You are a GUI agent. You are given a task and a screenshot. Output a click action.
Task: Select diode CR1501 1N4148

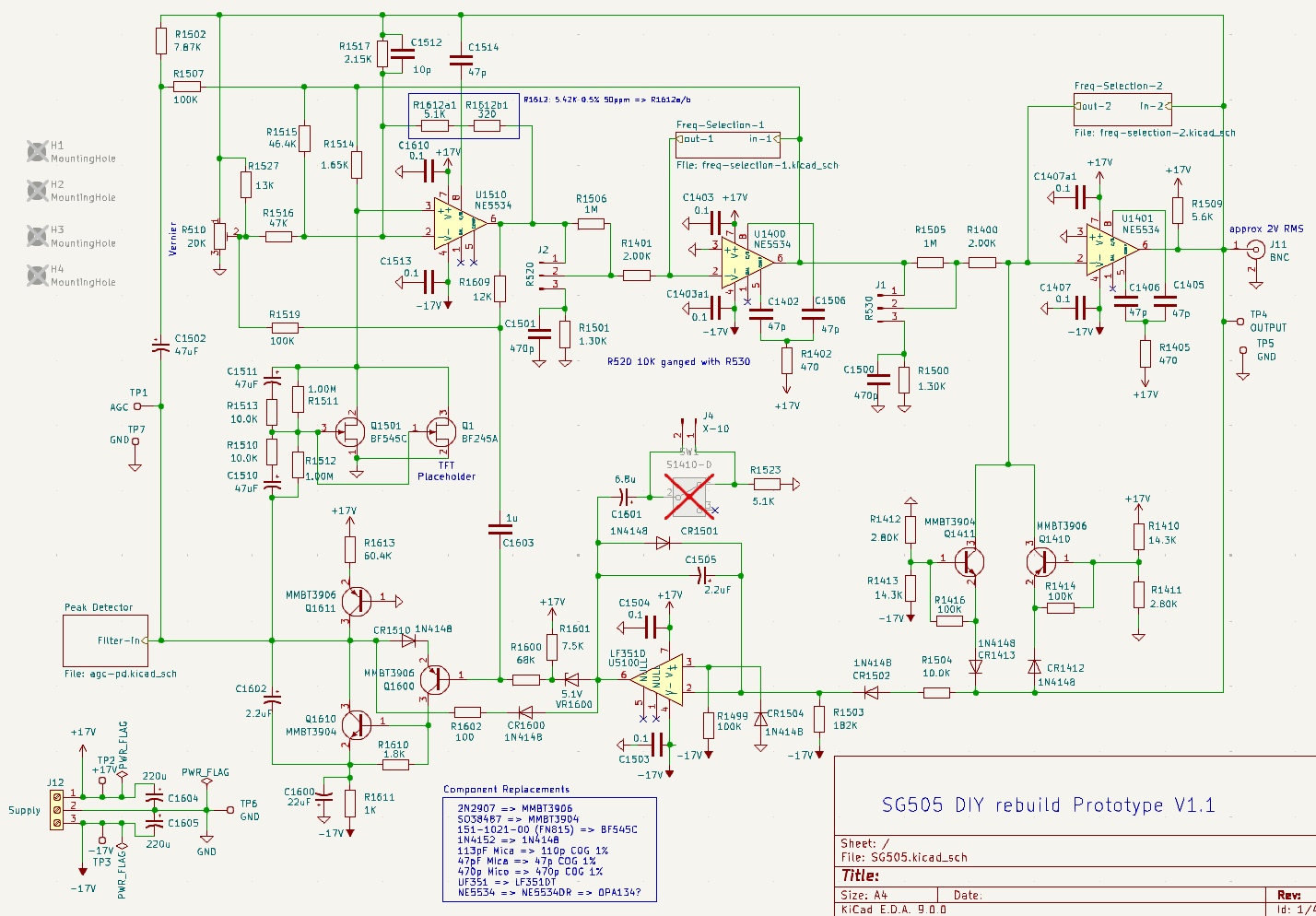click(663, 544)
